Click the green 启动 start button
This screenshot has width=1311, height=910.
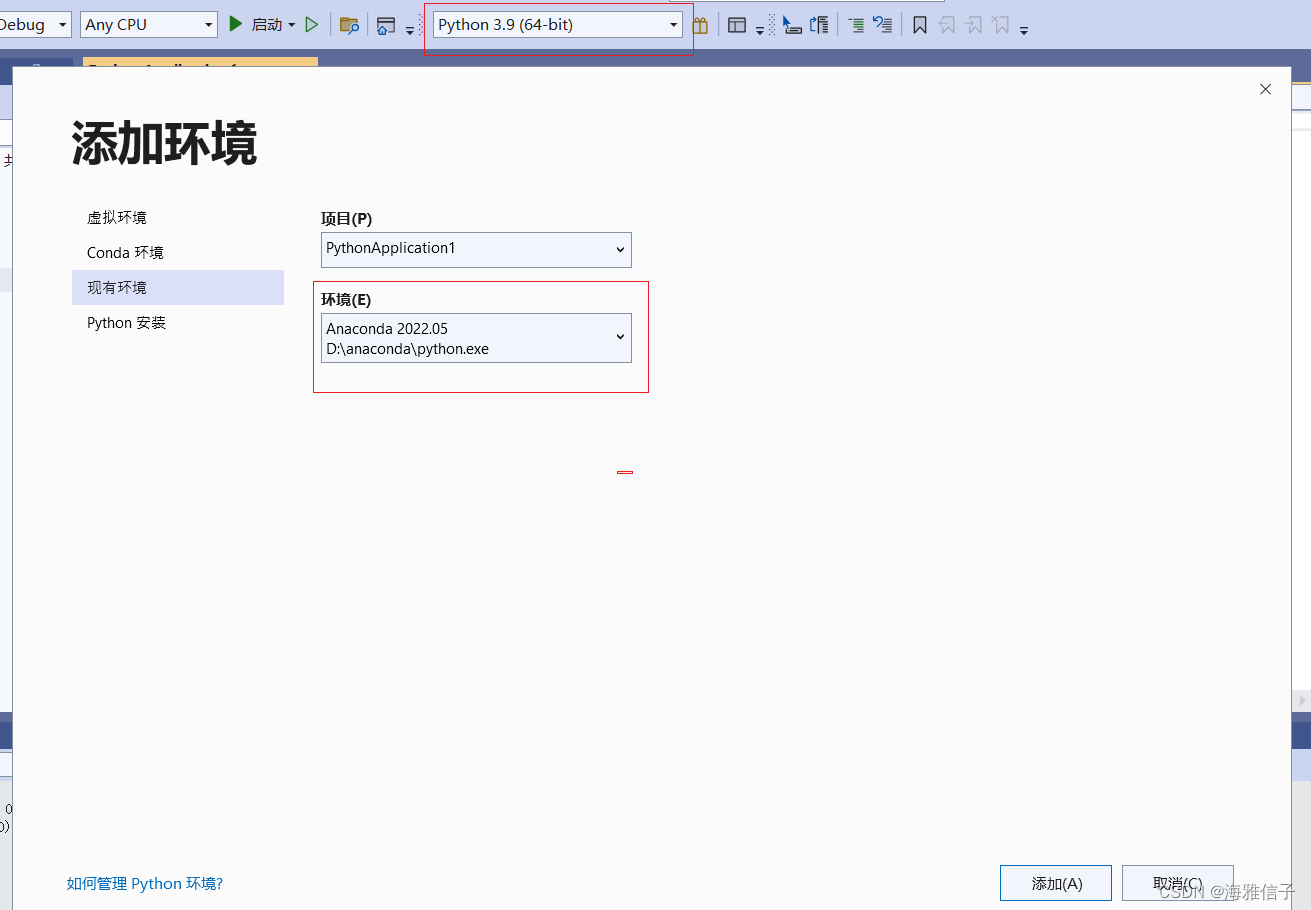(256, 25)
